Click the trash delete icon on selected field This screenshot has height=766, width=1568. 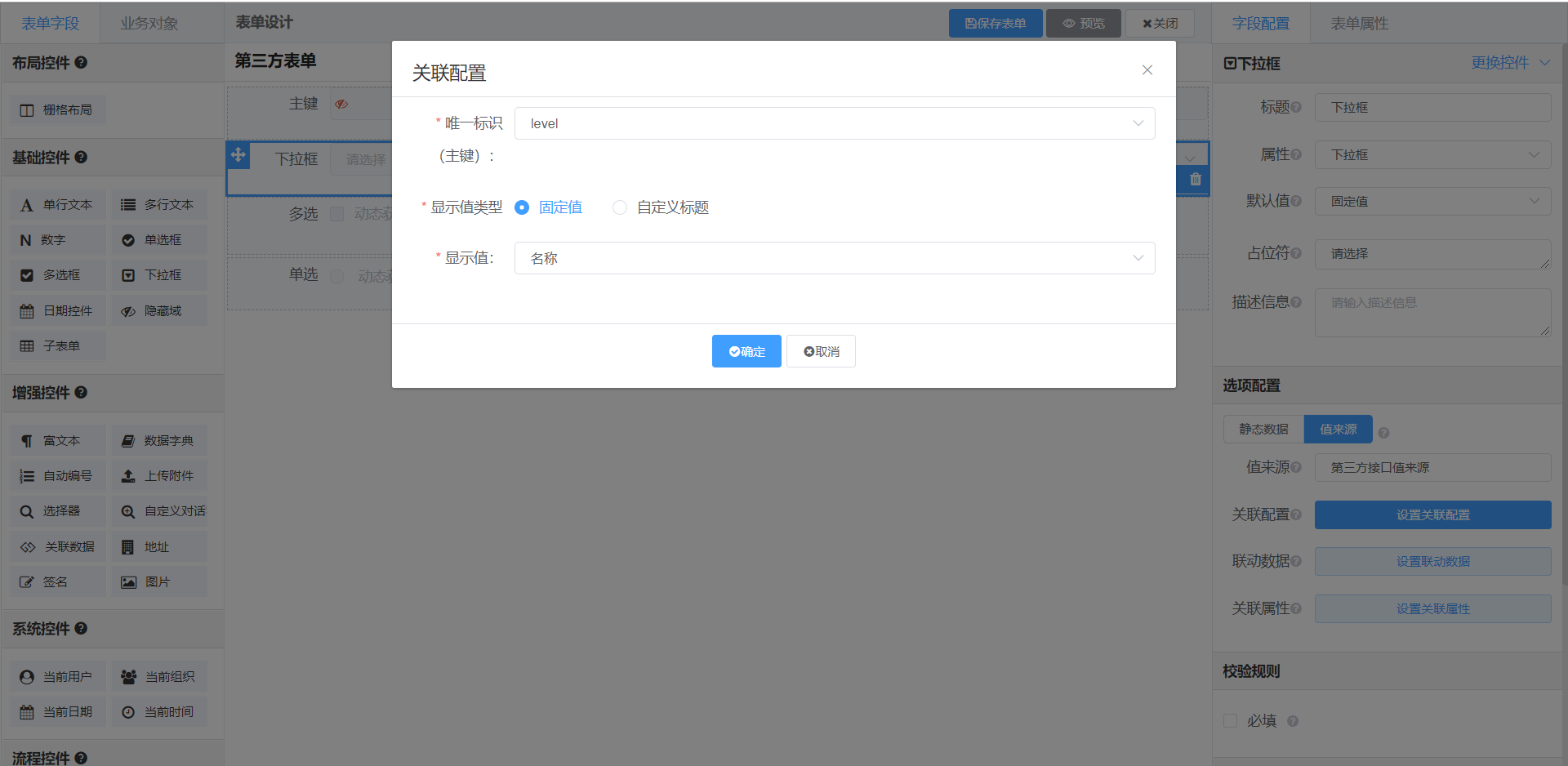point(1196,180)
